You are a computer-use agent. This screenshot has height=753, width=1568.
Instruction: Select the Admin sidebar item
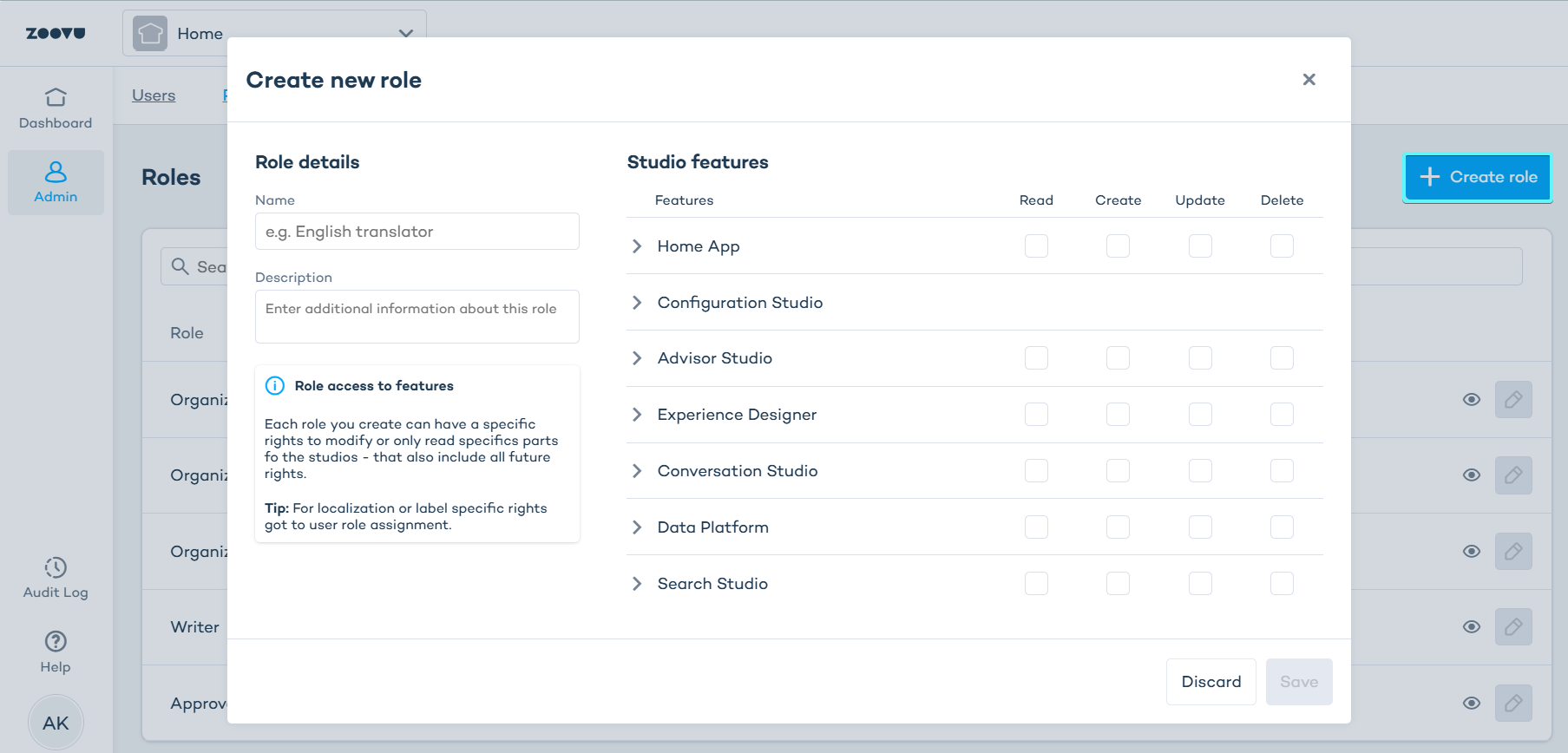[x=56, y=182]
